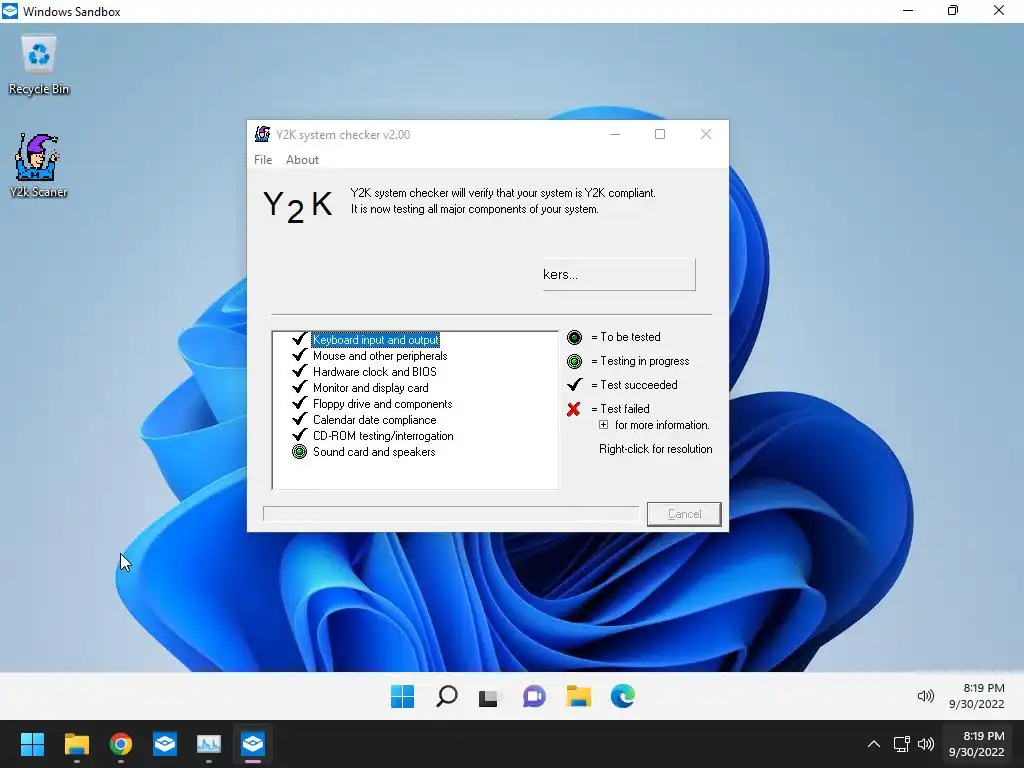Click the Cancel button
The image size is (1024, 768).
pos(684,514)
